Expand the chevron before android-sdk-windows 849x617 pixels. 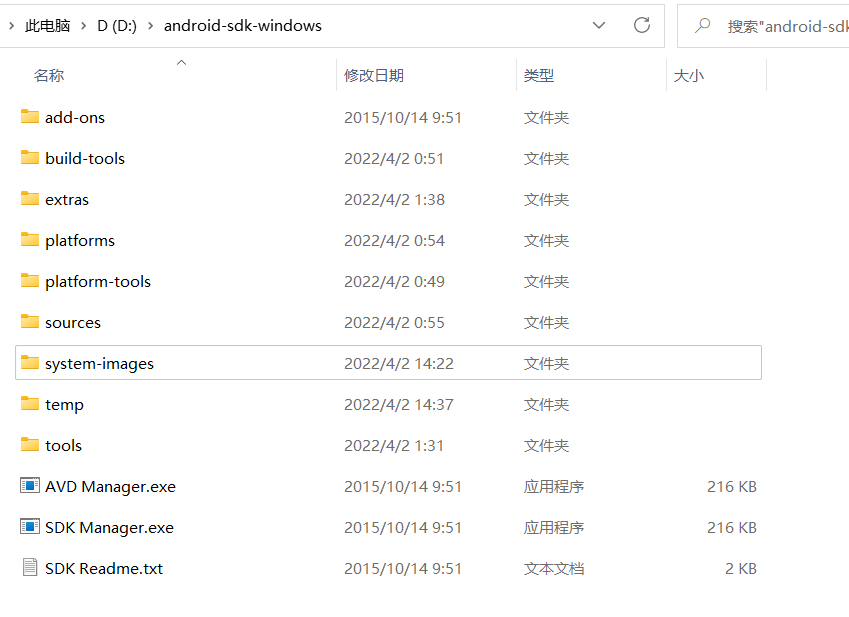point(151,25)
